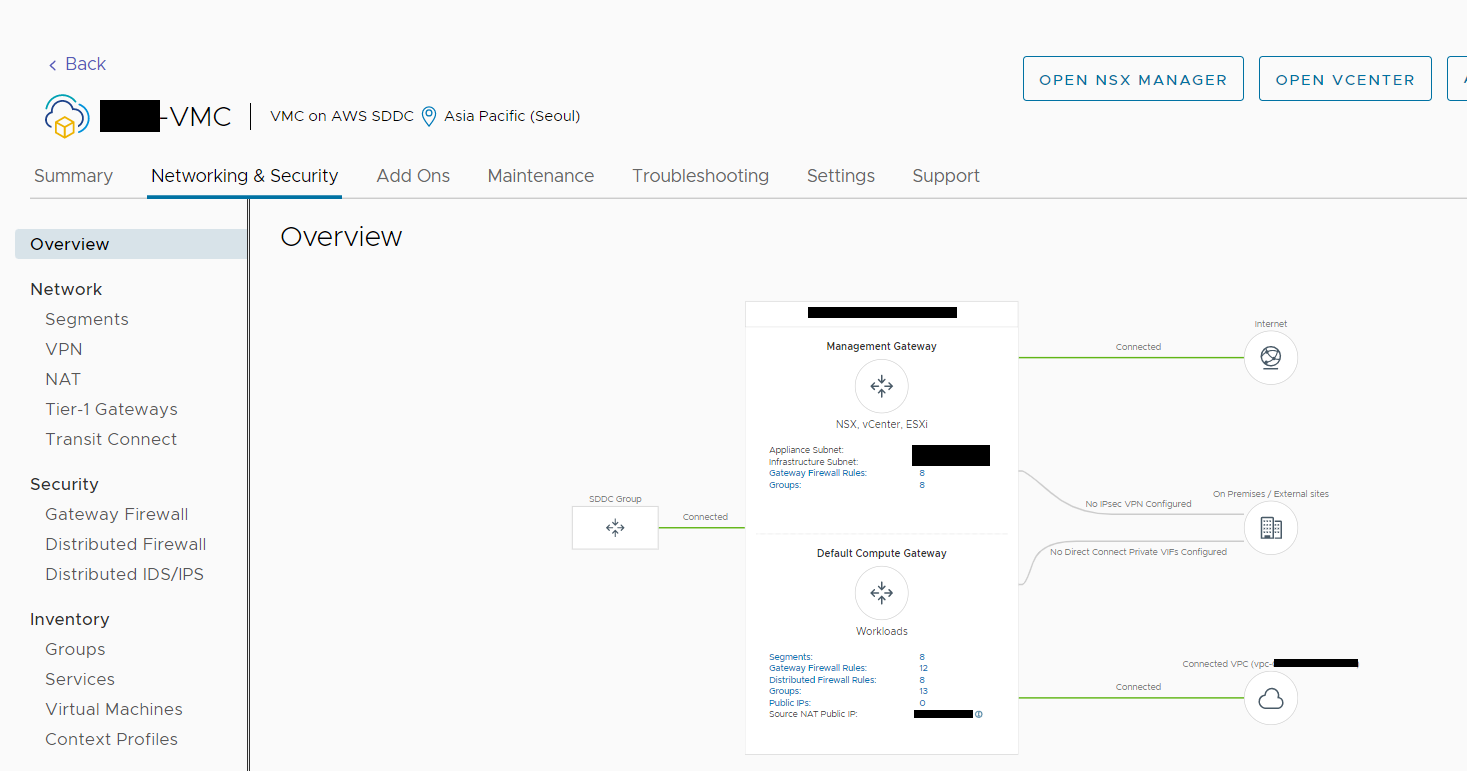Click Compute Gateway's Groups link

tap(785, 691)
